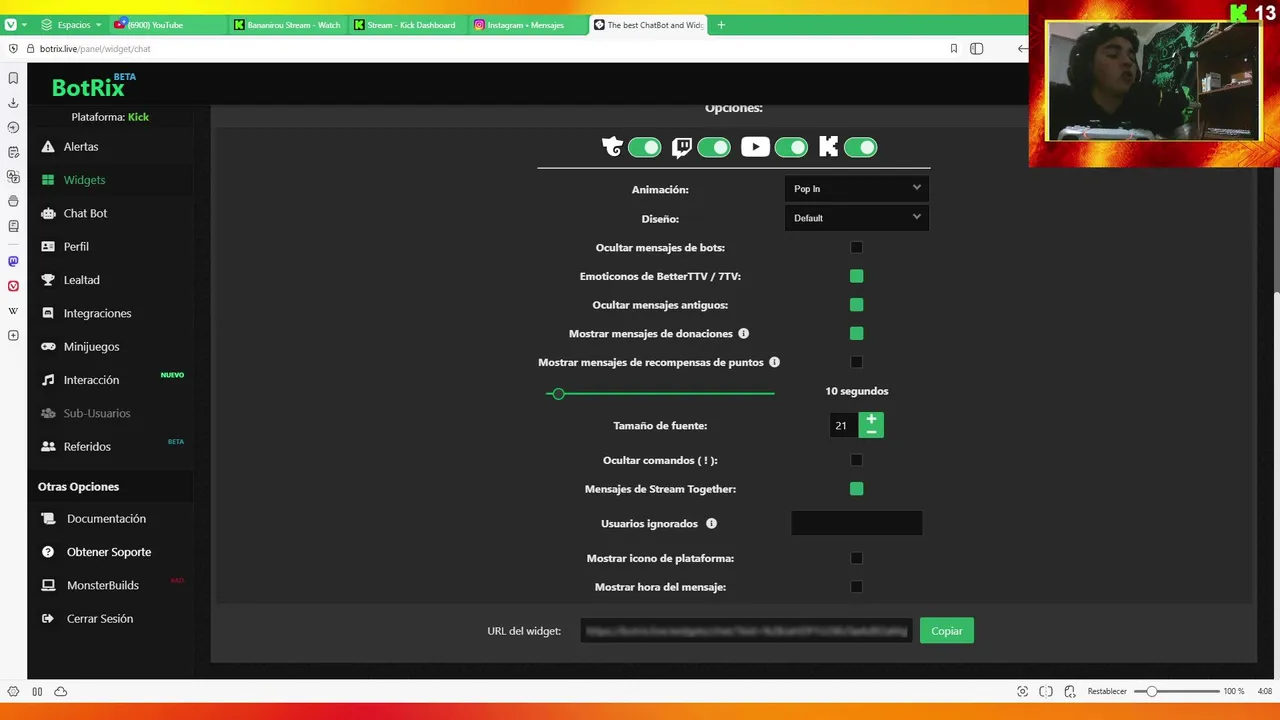The image size is (1280, 720).
Task: Switch to the YouTube browser tab
Action: 166,25
